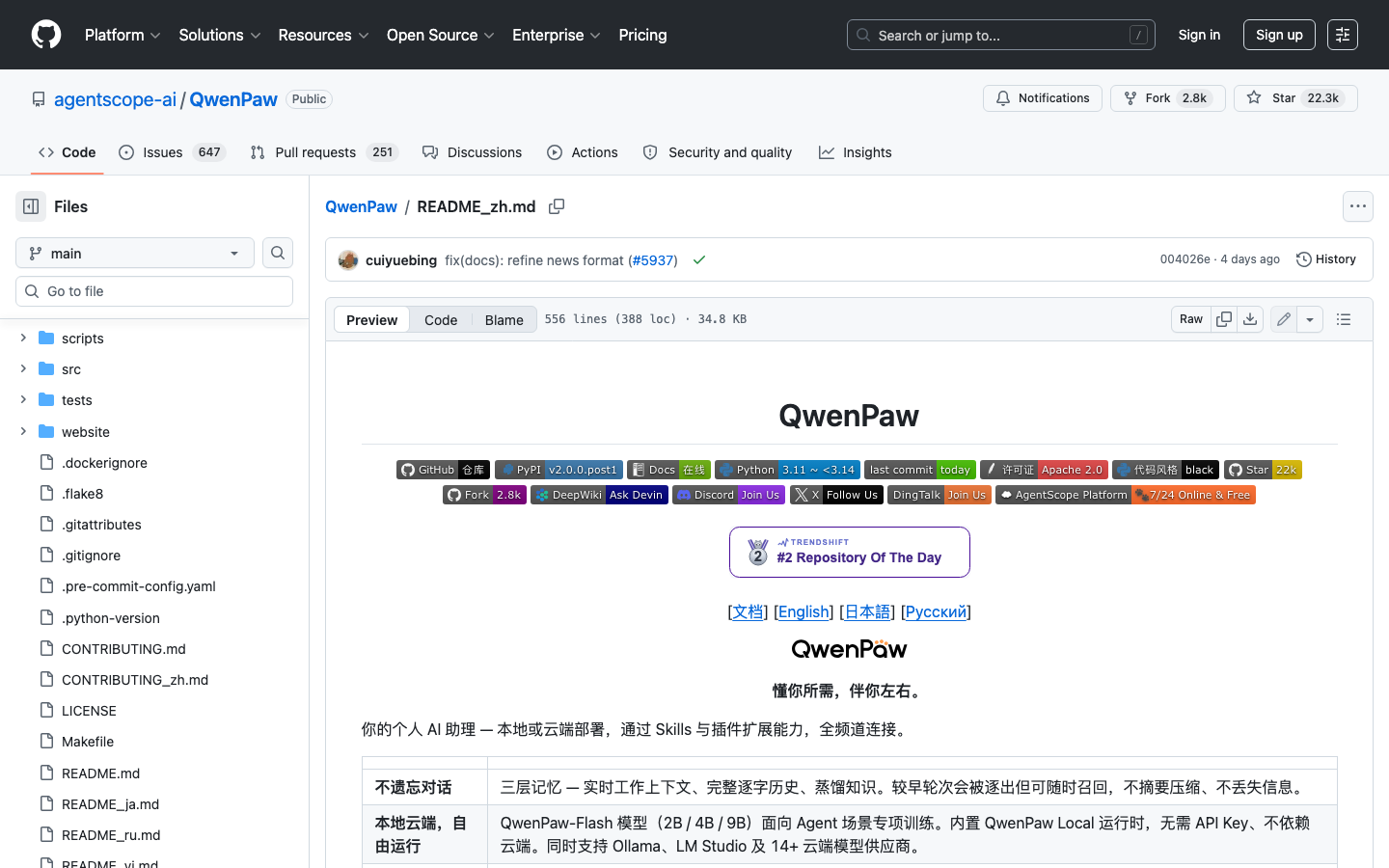This screenshot has width=1389, height=868.
Task: View the green commit status checkmark
Action: pos(699,260)
